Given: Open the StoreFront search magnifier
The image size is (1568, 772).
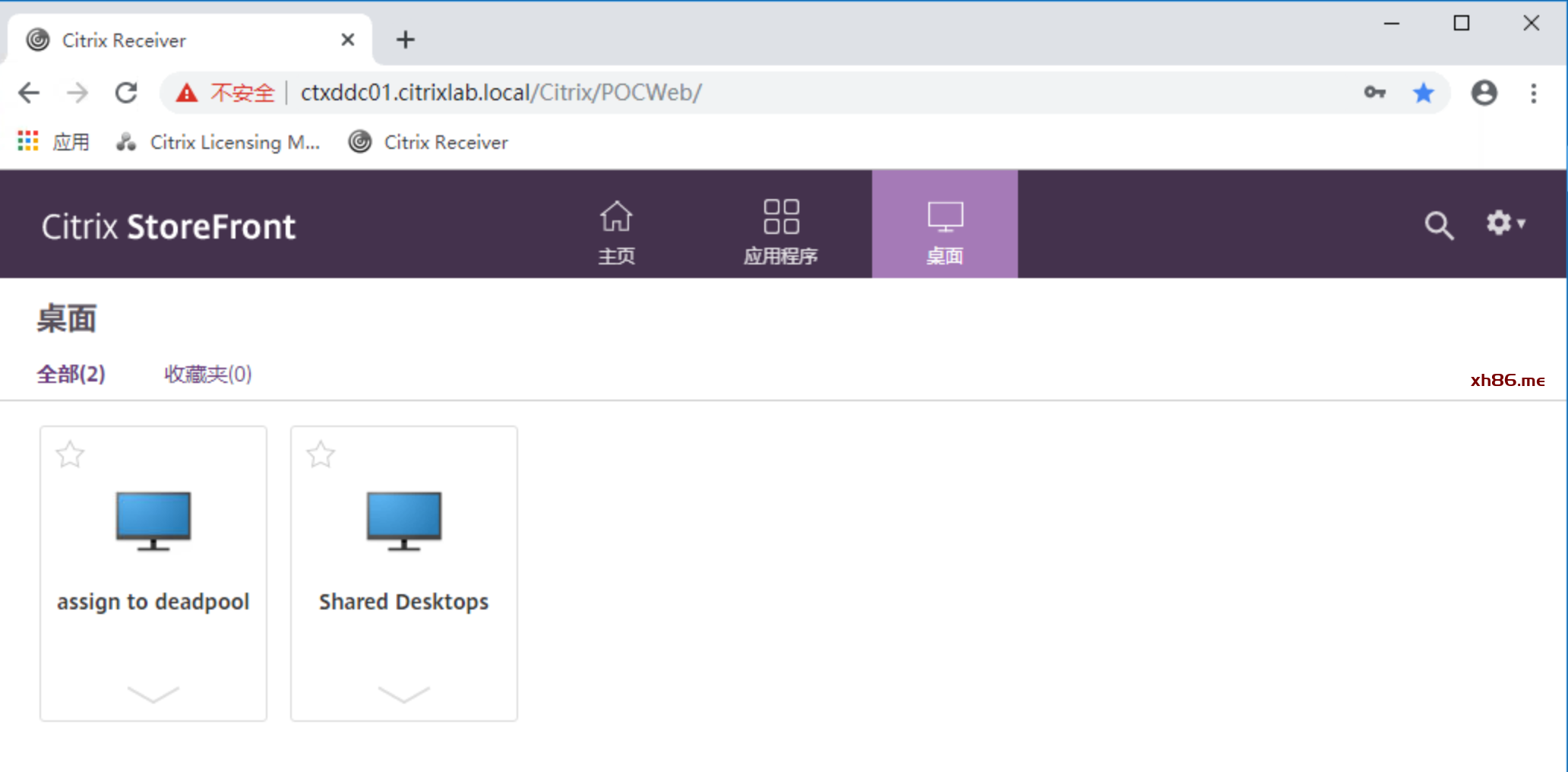Looking at the screenshot, I should [x=1439, y=226].
